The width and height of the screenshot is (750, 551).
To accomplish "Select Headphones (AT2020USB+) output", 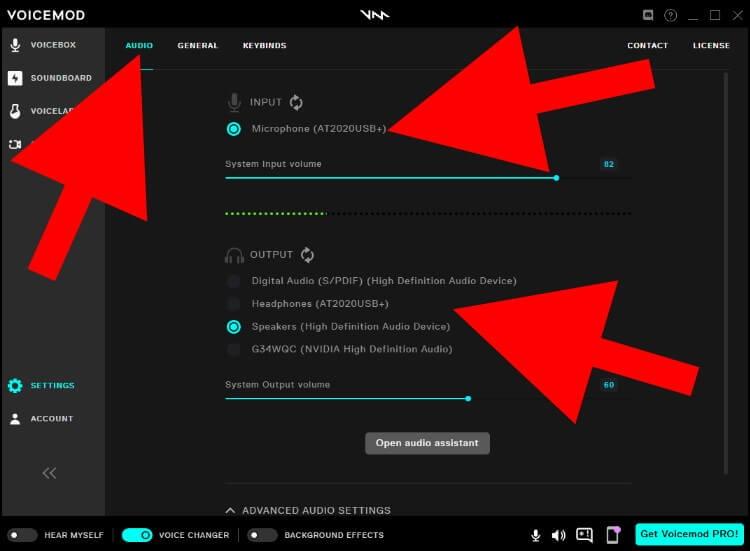I will pos(234,304).
